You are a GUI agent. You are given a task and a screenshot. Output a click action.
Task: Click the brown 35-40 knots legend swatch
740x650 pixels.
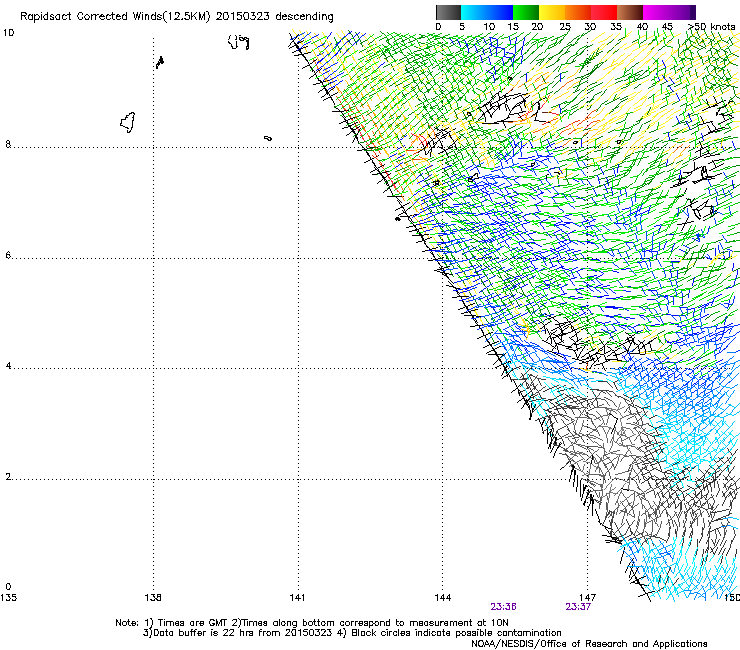[x=630, y=12]
